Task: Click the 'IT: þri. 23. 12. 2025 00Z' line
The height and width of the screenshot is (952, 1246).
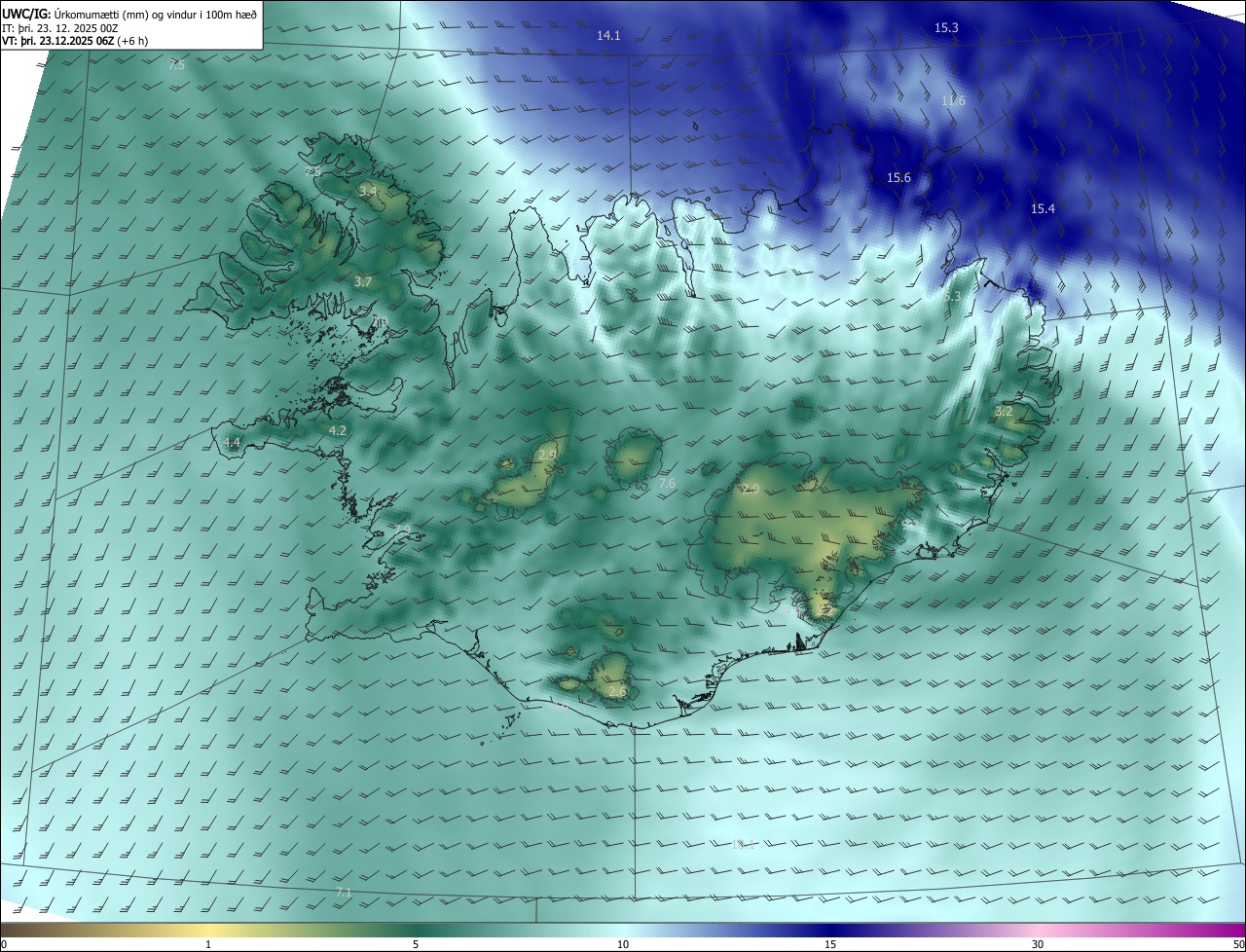Action: pos(60,28)
